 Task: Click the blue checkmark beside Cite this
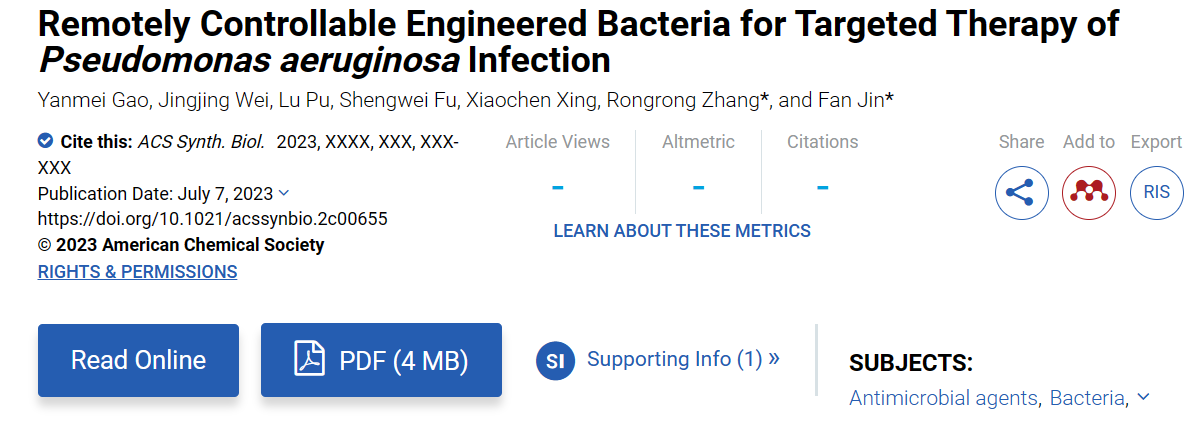coord(45,141)
